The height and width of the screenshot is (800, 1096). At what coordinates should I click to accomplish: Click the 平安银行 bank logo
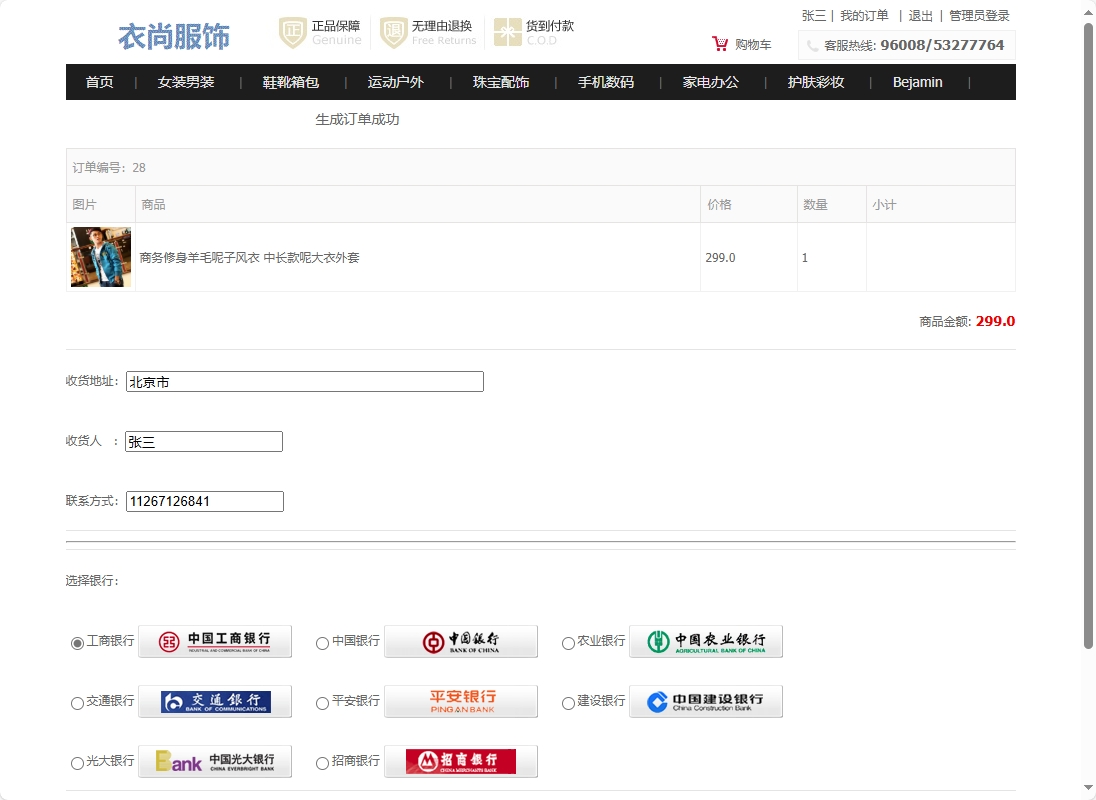[x=461, y=701]
